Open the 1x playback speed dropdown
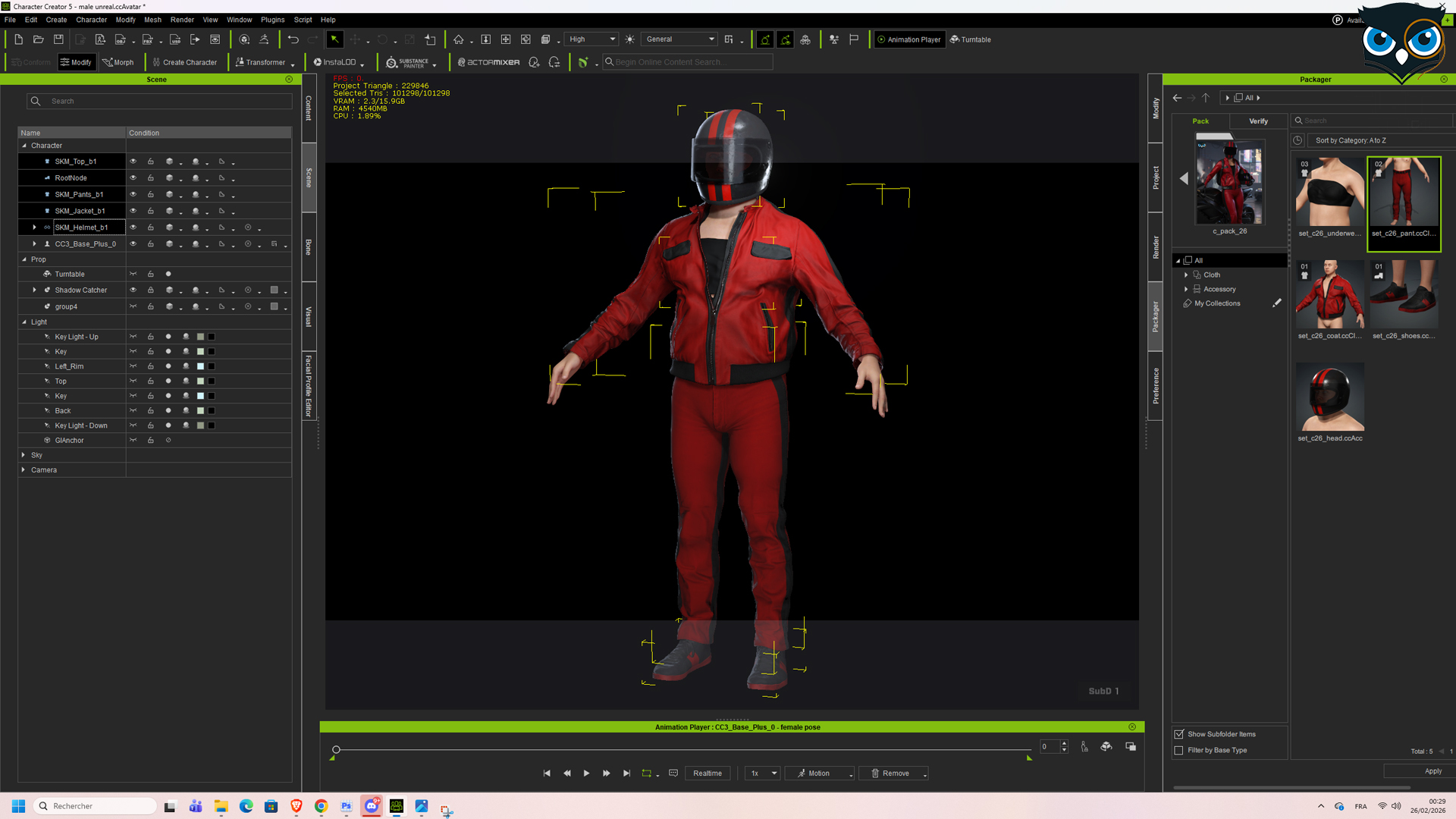Image resolution: width=1456 pixels, height=819 pixels. point(763,773)
